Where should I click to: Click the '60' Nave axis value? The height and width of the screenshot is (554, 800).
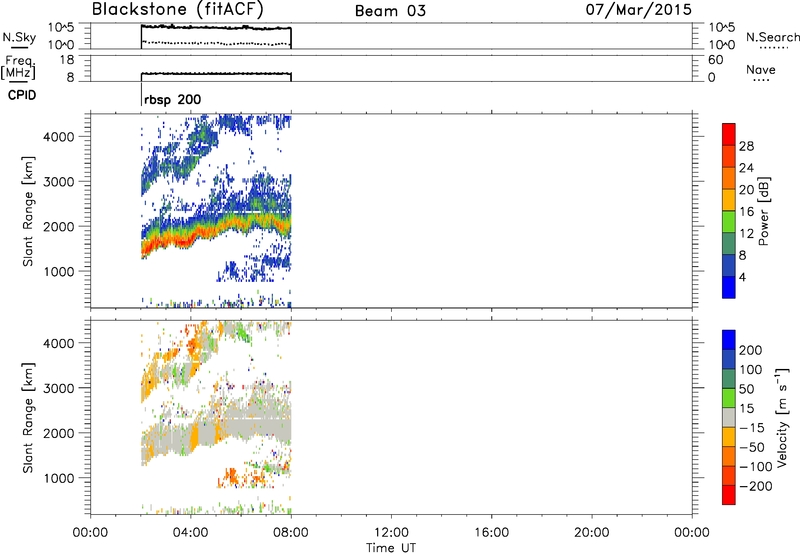pyautogui.click(x=715, y=60)
